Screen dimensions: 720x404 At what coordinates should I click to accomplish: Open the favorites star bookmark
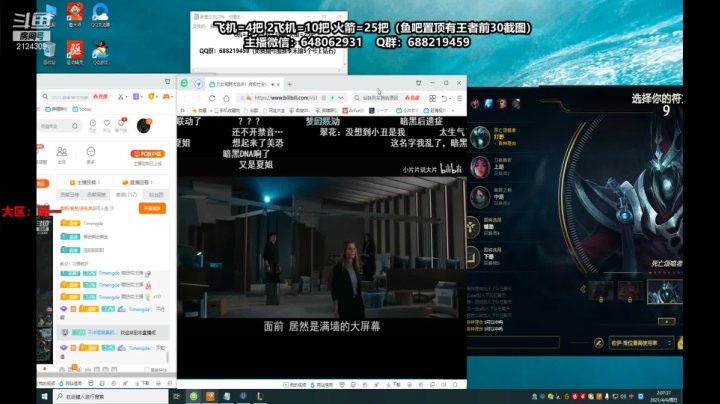coord(198,111)
